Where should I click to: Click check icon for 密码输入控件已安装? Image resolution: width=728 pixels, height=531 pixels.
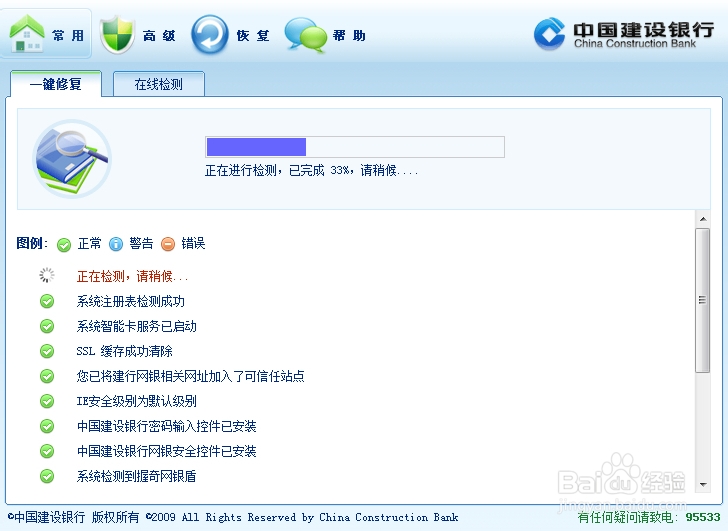47,426
